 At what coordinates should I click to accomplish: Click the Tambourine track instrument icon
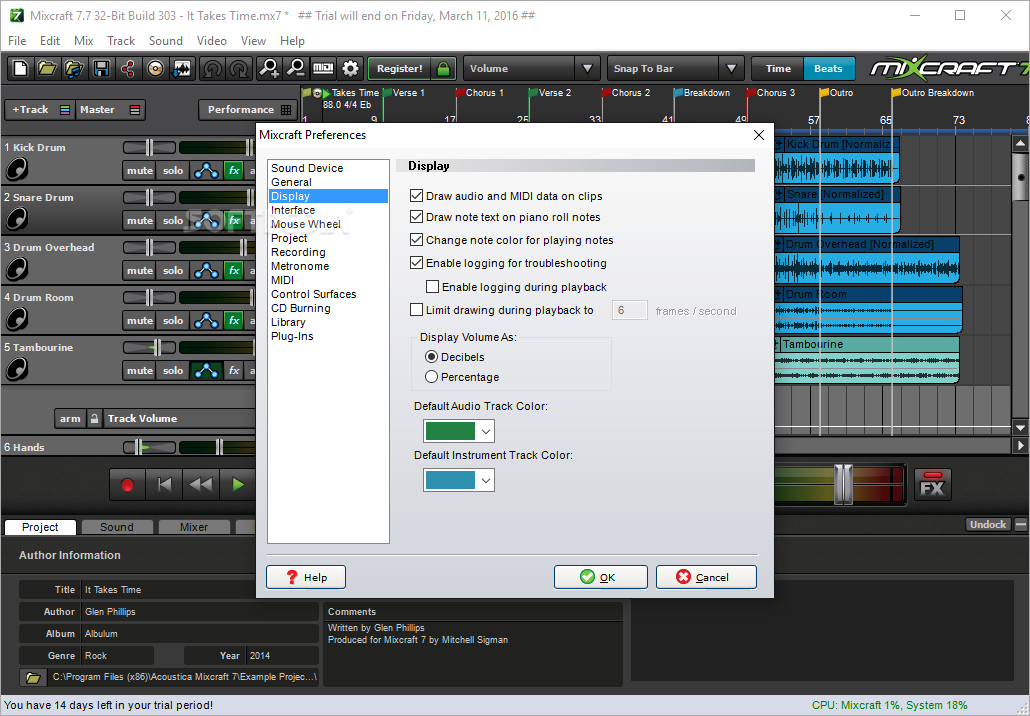(16, 369)
